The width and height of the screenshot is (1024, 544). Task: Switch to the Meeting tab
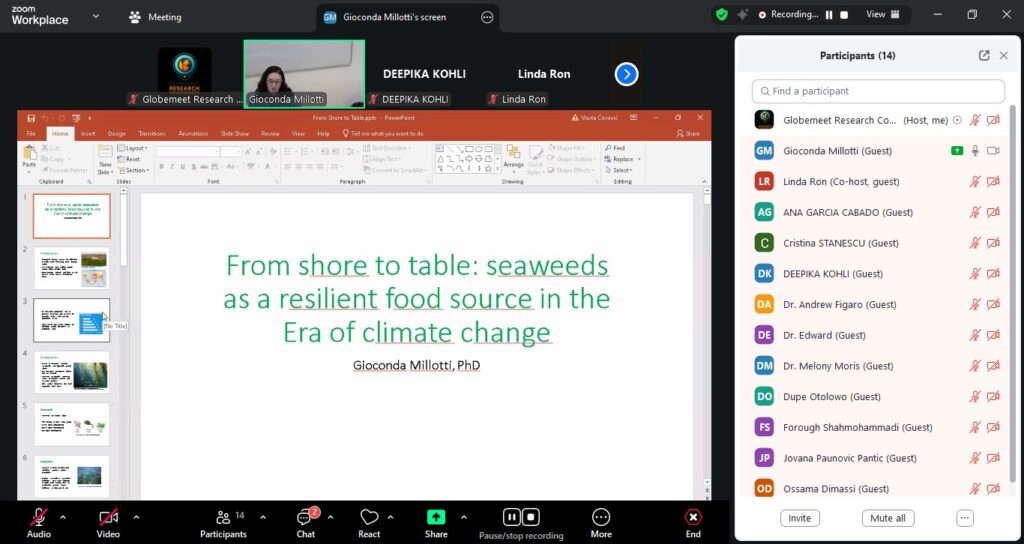coord(155,17)
